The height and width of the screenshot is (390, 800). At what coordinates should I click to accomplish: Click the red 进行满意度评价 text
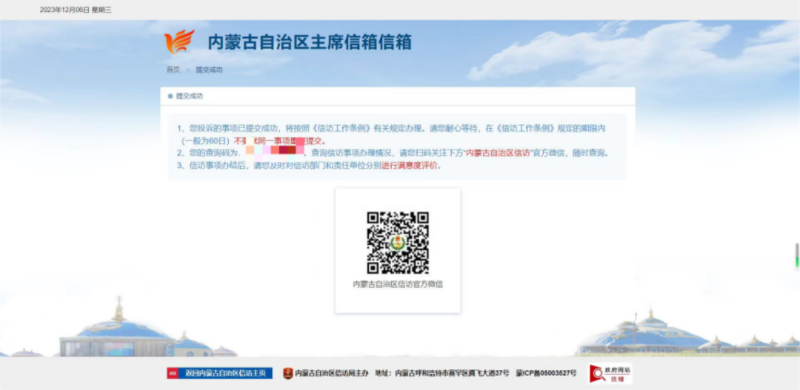coord(409,166)
